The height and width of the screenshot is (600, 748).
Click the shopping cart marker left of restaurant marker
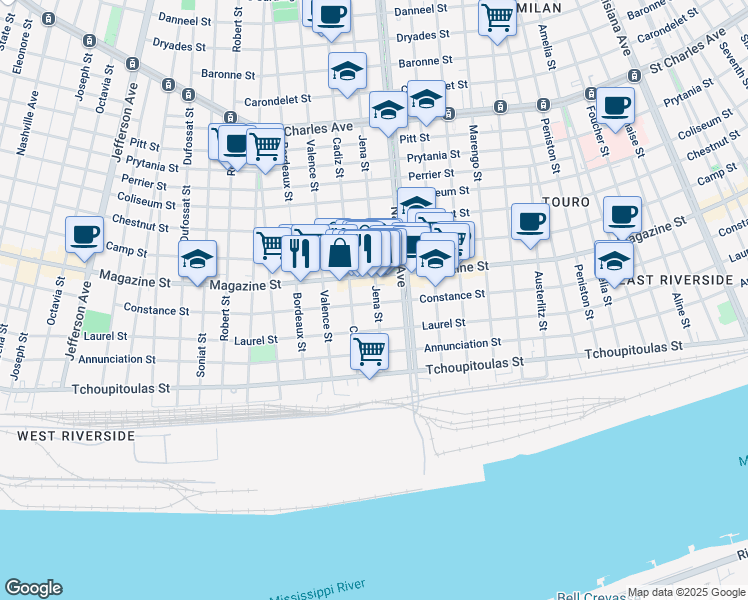268,249
